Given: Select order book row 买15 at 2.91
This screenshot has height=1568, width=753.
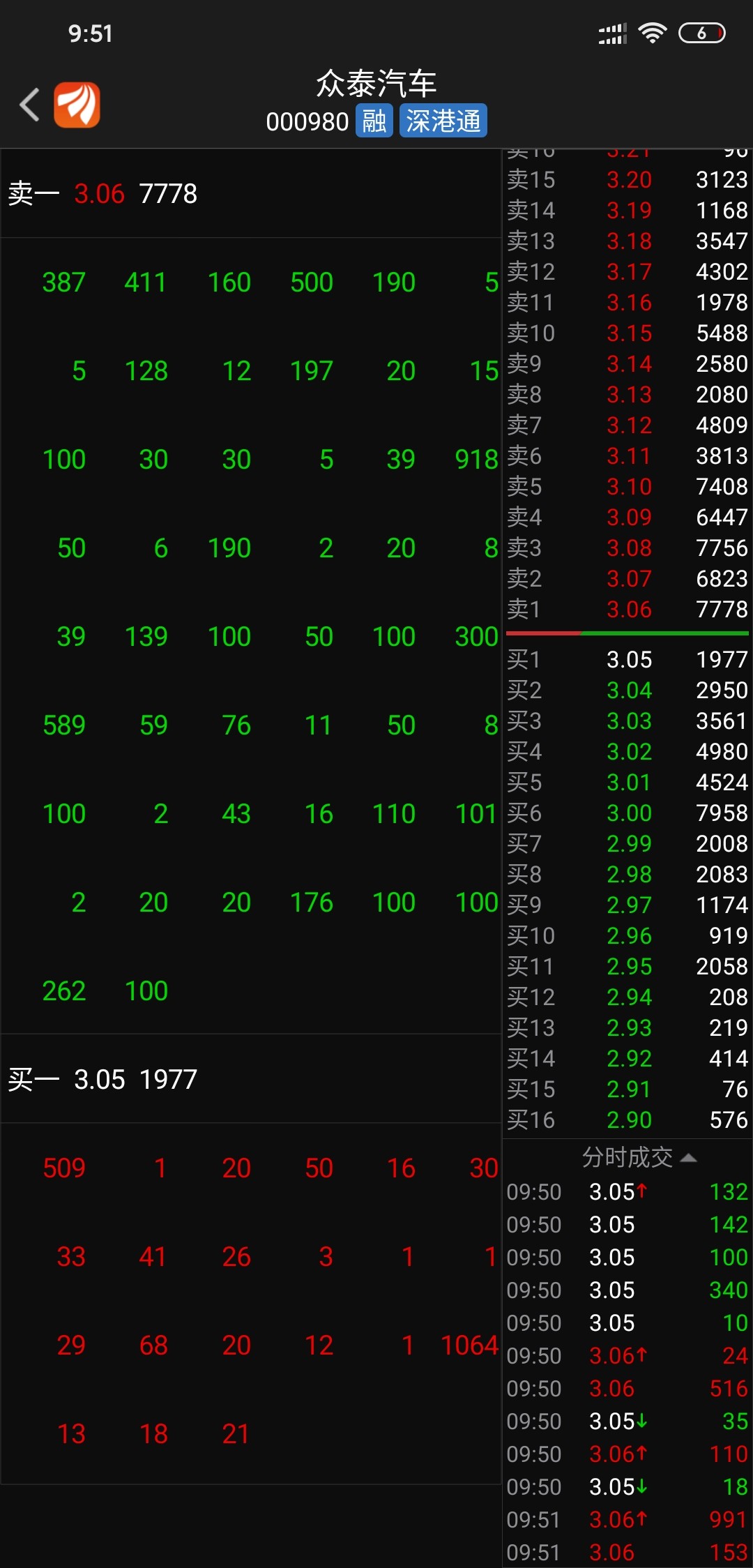Looking at the screenshot, I should point(627,1089).
